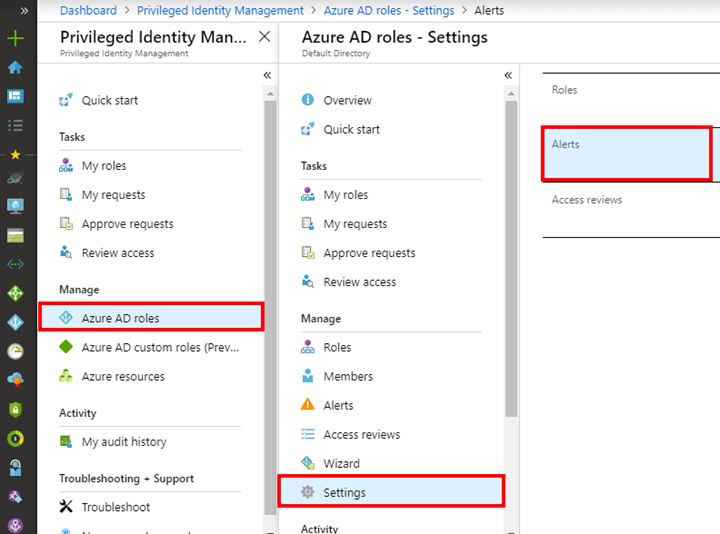Image resolution: width=720 pixels, height=534 pixels.
Task: Click the scroll-up arrow of the Azure AD roles blade
Action: [x=511, y=94]
